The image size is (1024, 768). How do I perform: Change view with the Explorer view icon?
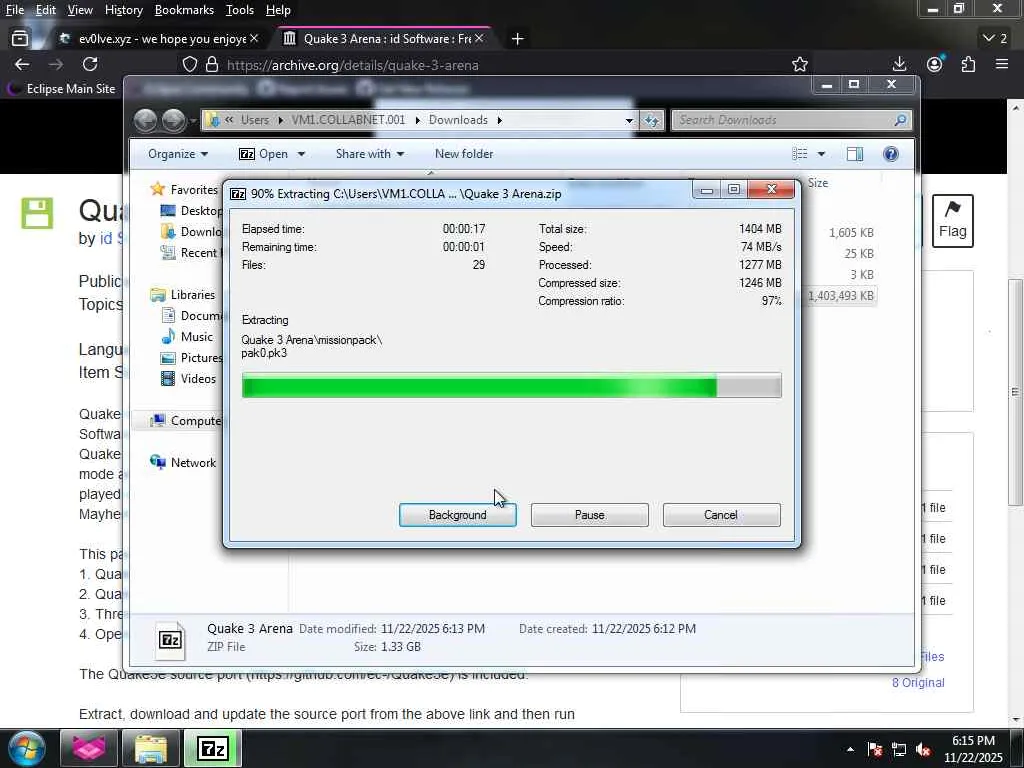pyautogui.click(x=799, y=154)
